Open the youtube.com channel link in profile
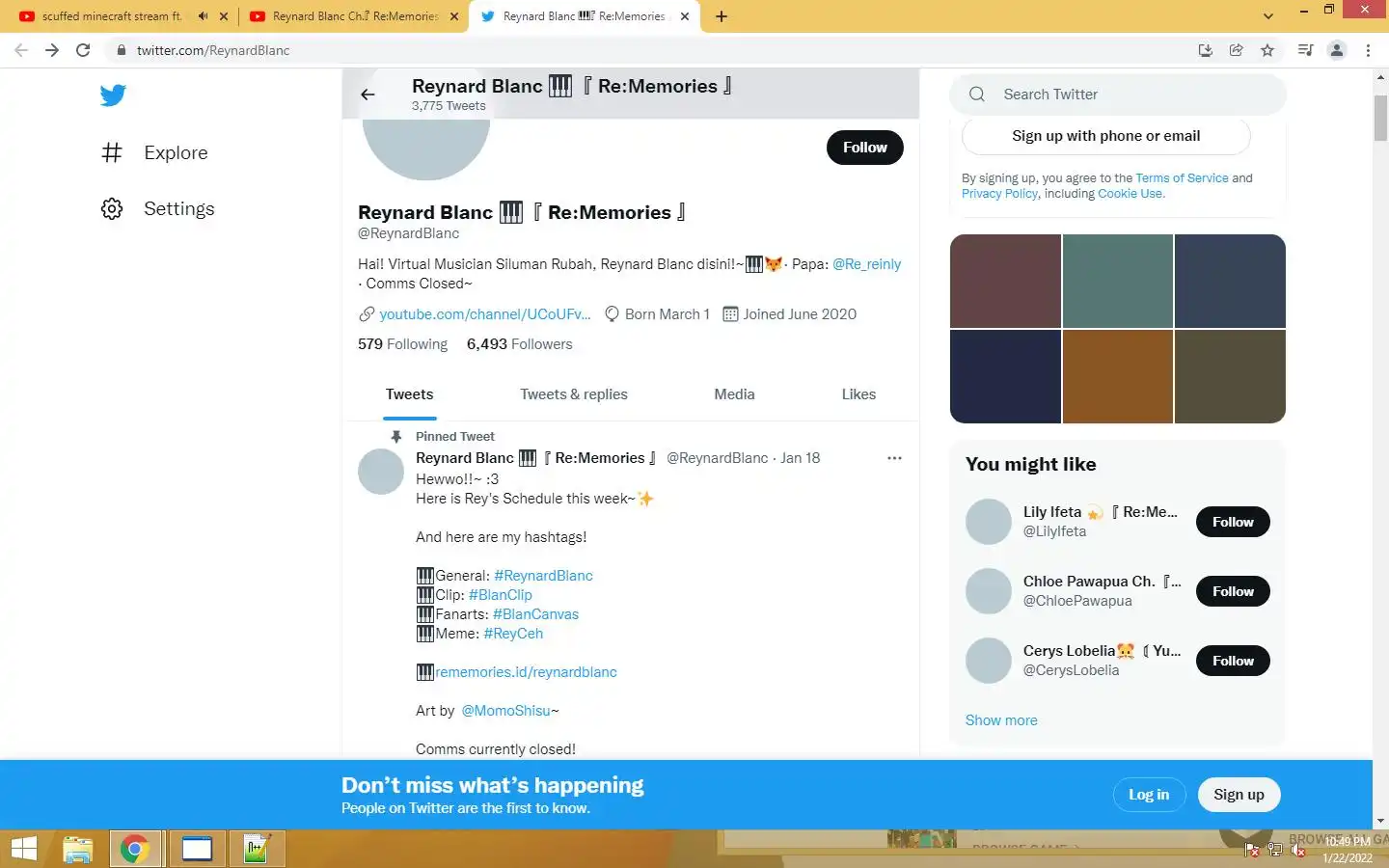This screenshot has width=1389, height=868. (485, 314)
